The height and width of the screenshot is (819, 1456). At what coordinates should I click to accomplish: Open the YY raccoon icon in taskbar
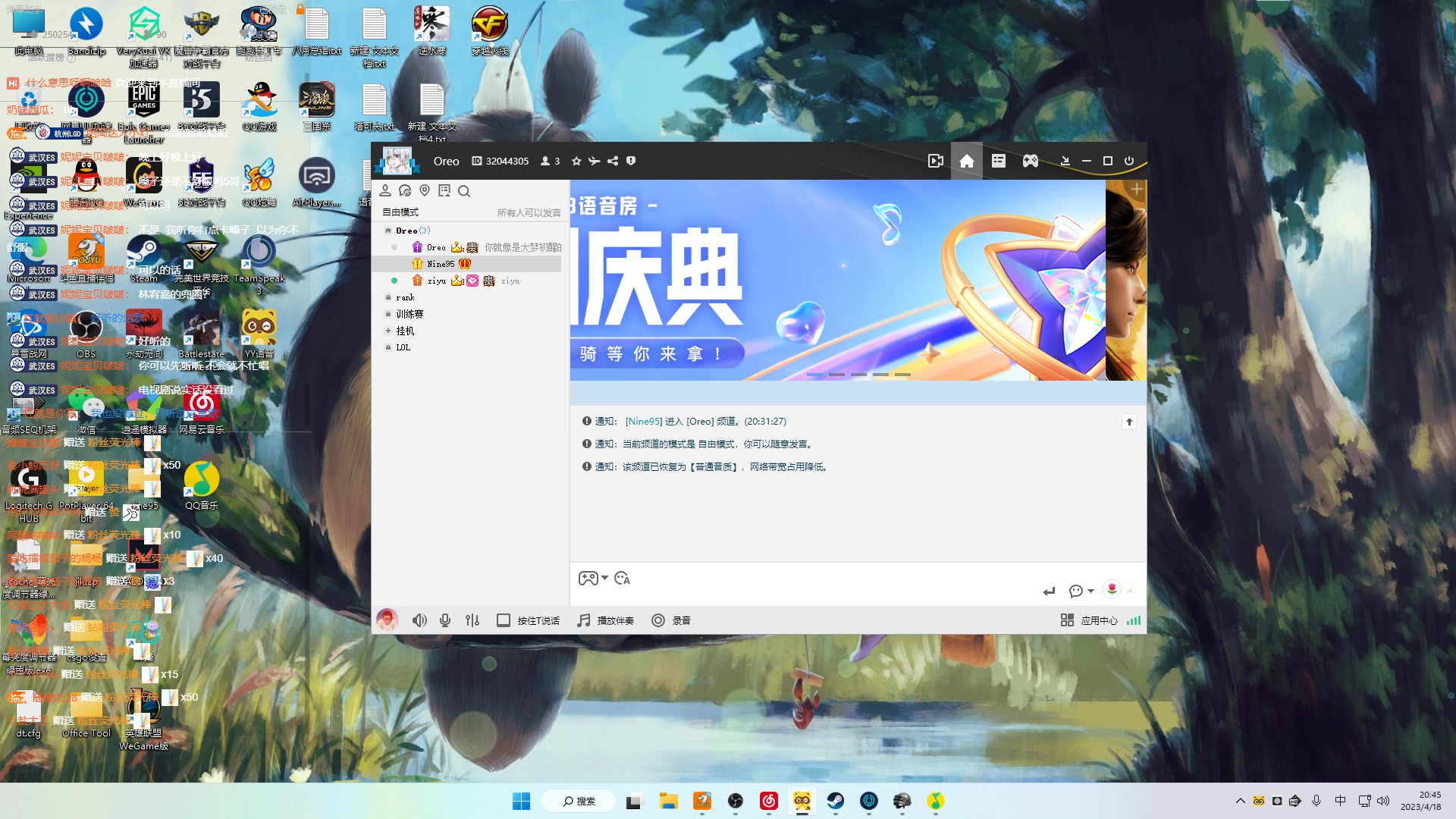[x=802, y=801]
